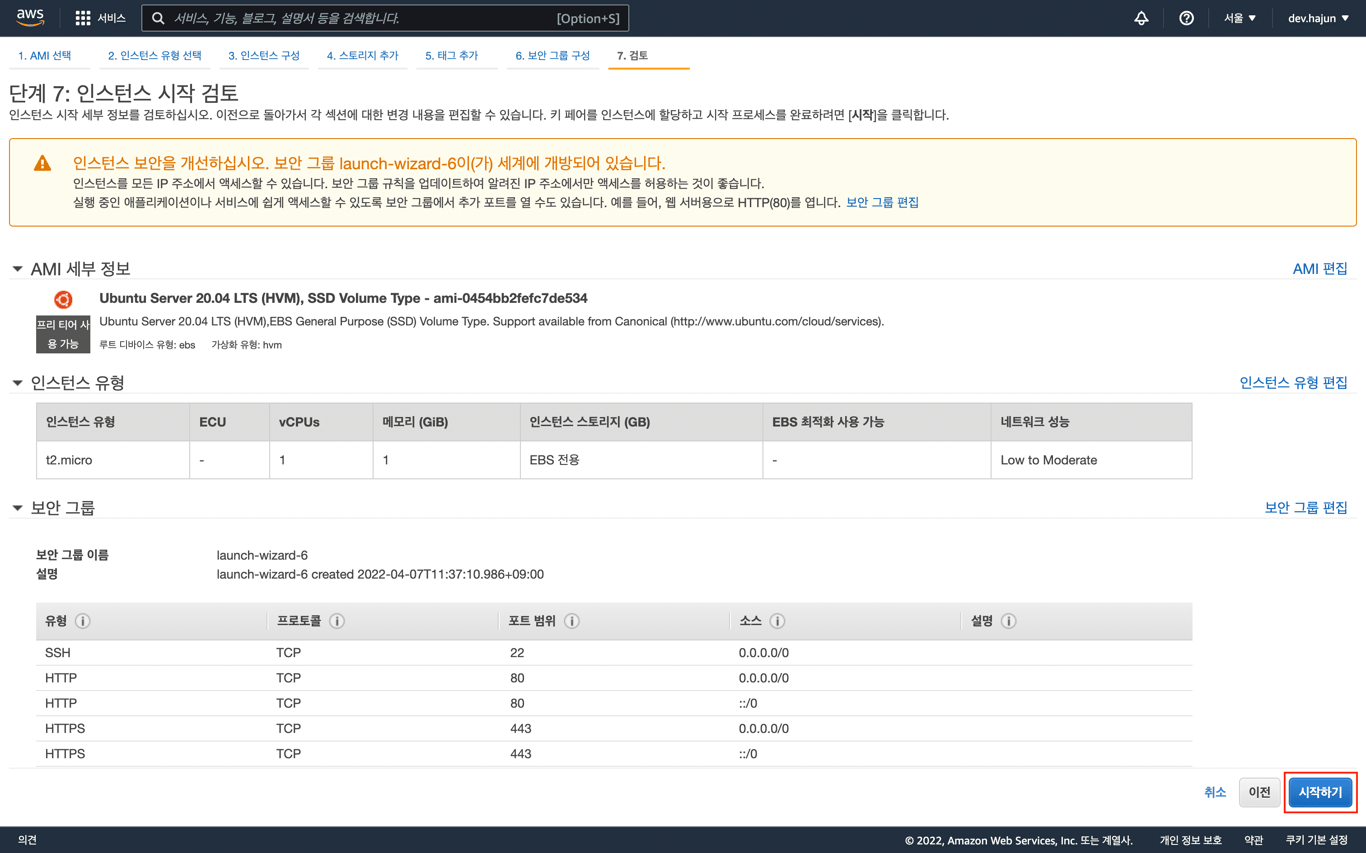Click port 22 cell
The image size is (1366, 853).
coord(517,653)
